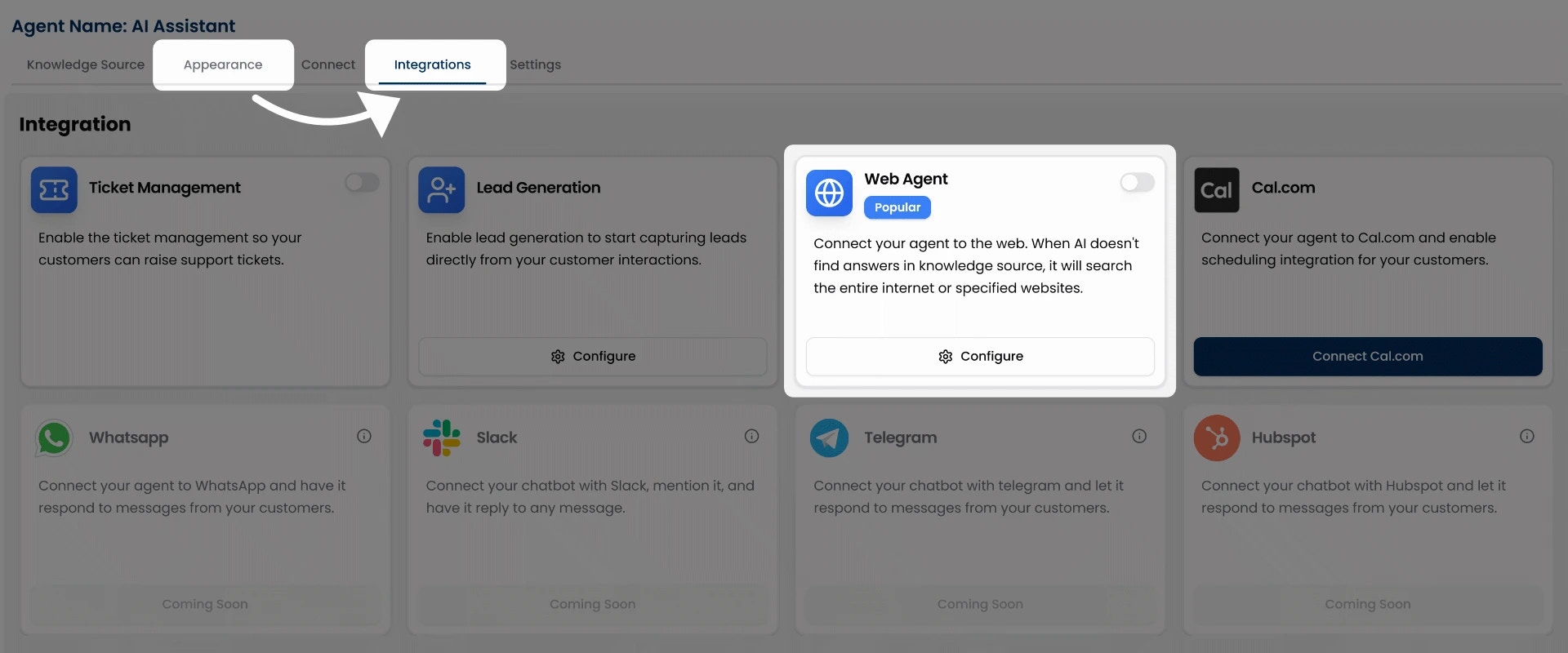Click the Popular badge on Web Agent
The image size is (1568, 653).
898,207
